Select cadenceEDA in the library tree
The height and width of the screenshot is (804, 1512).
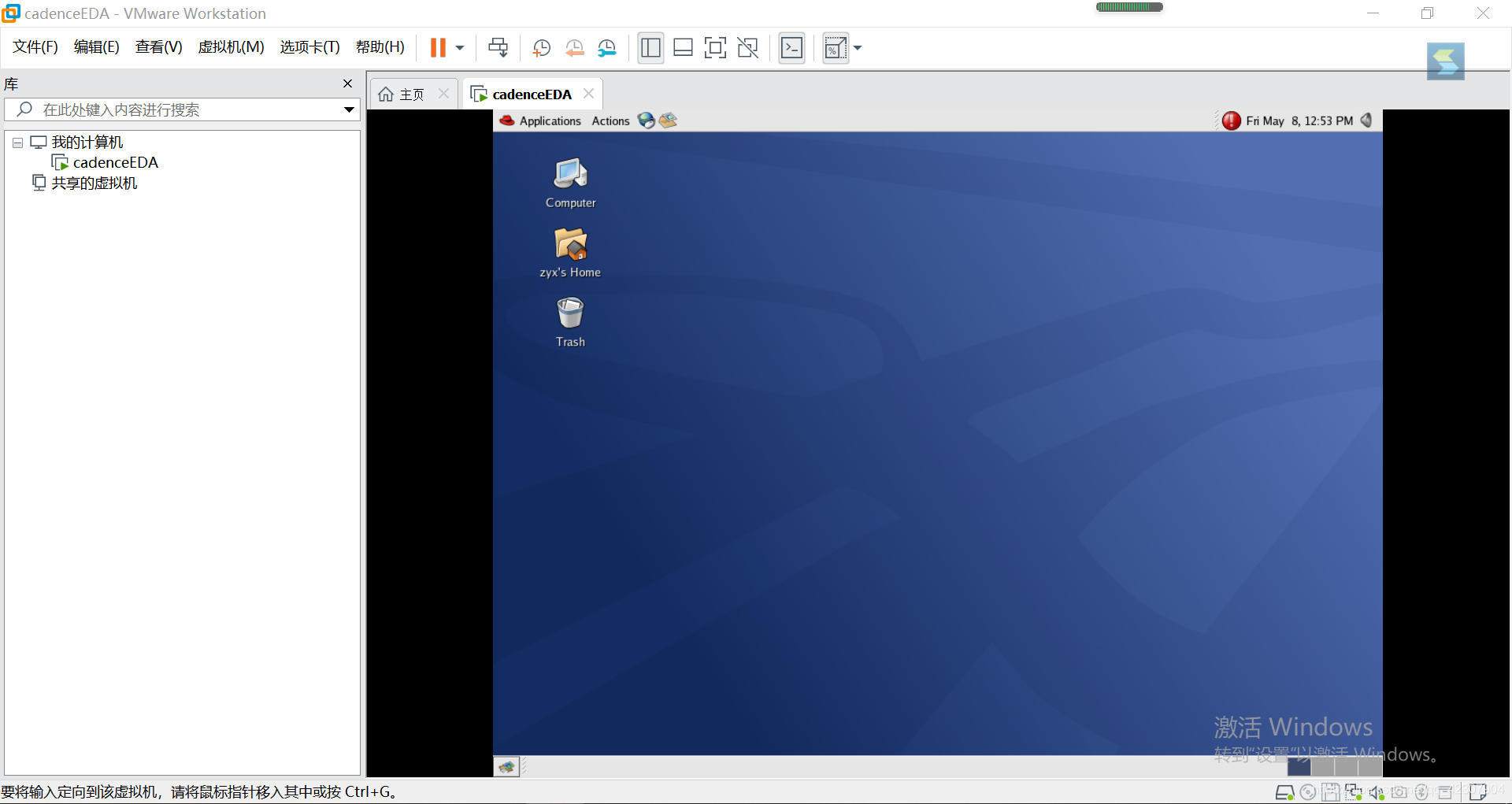116,162
